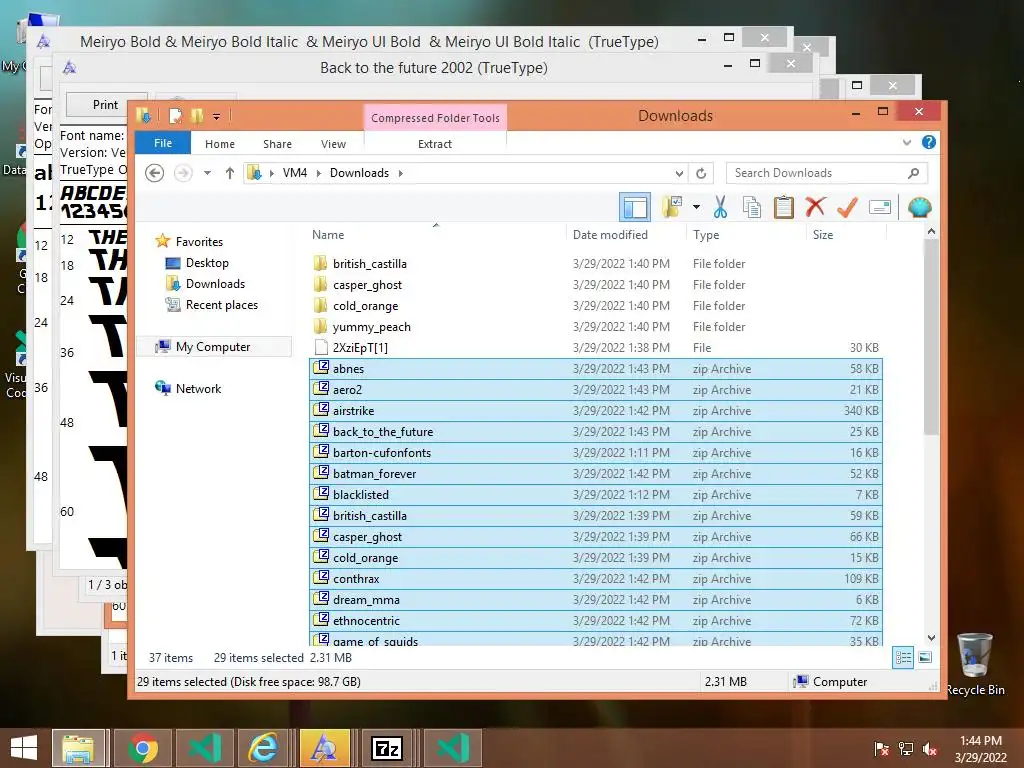
Task: Open 7-Zip from the taskbar
Action: point(387,748)
